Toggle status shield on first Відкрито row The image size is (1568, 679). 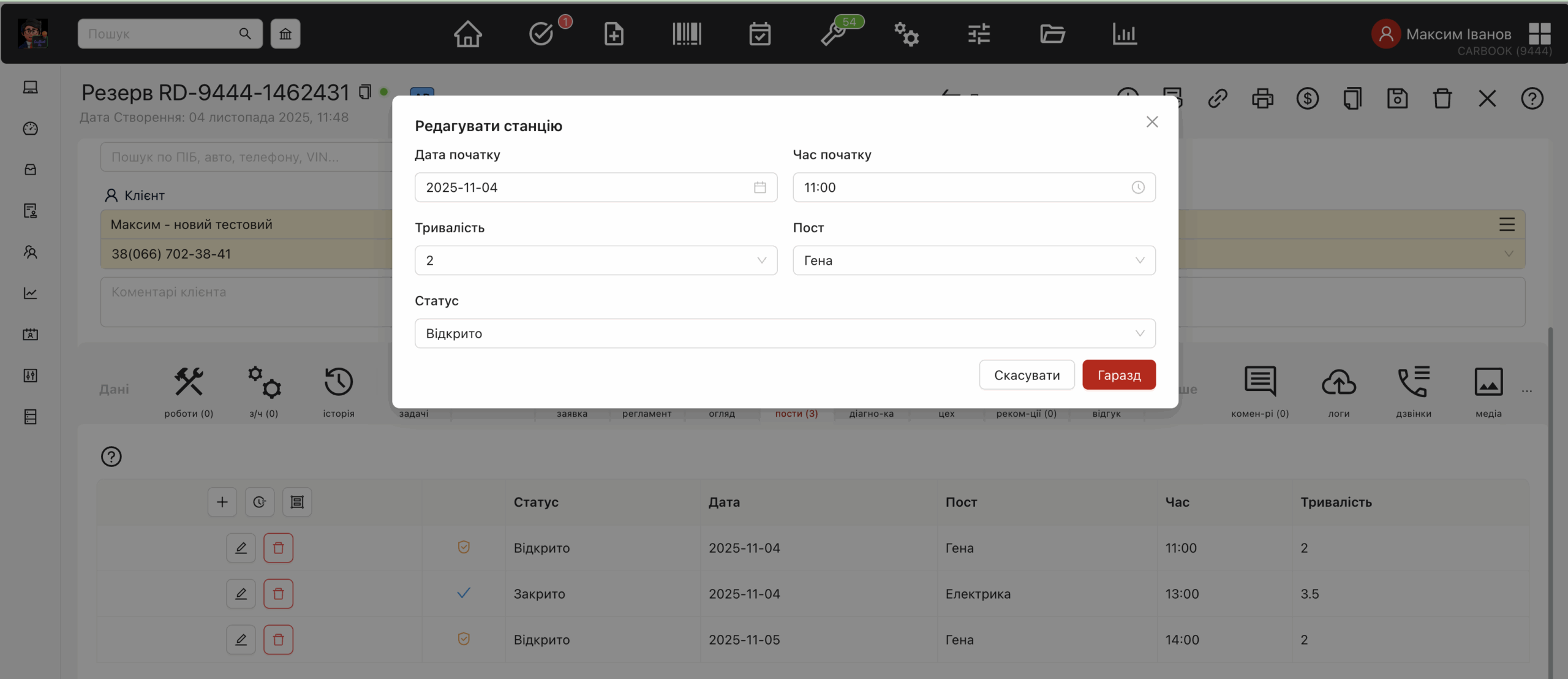pyautogui.click(x=464, y=547)
